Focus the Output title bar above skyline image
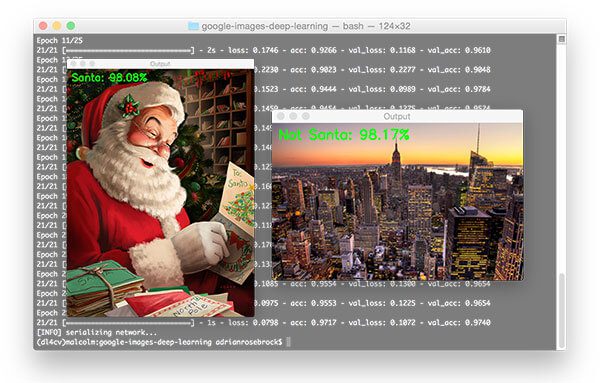The image size is (600, 383). 397,116
